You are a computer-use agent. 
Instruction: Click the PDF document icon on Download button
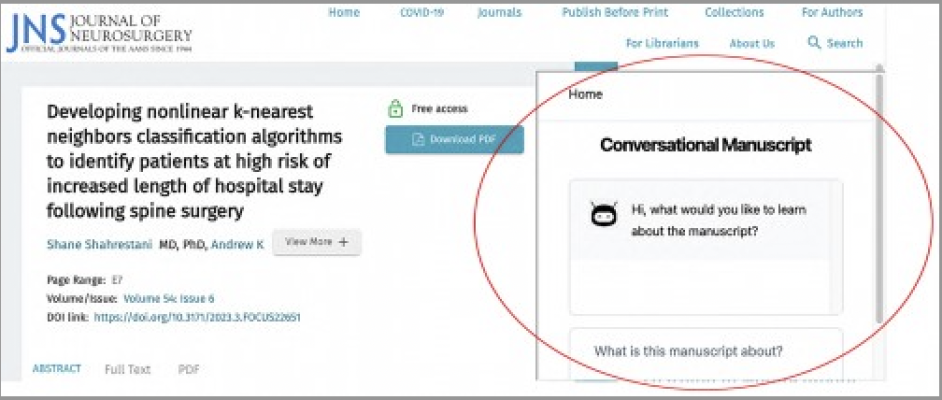pos(420,140)
